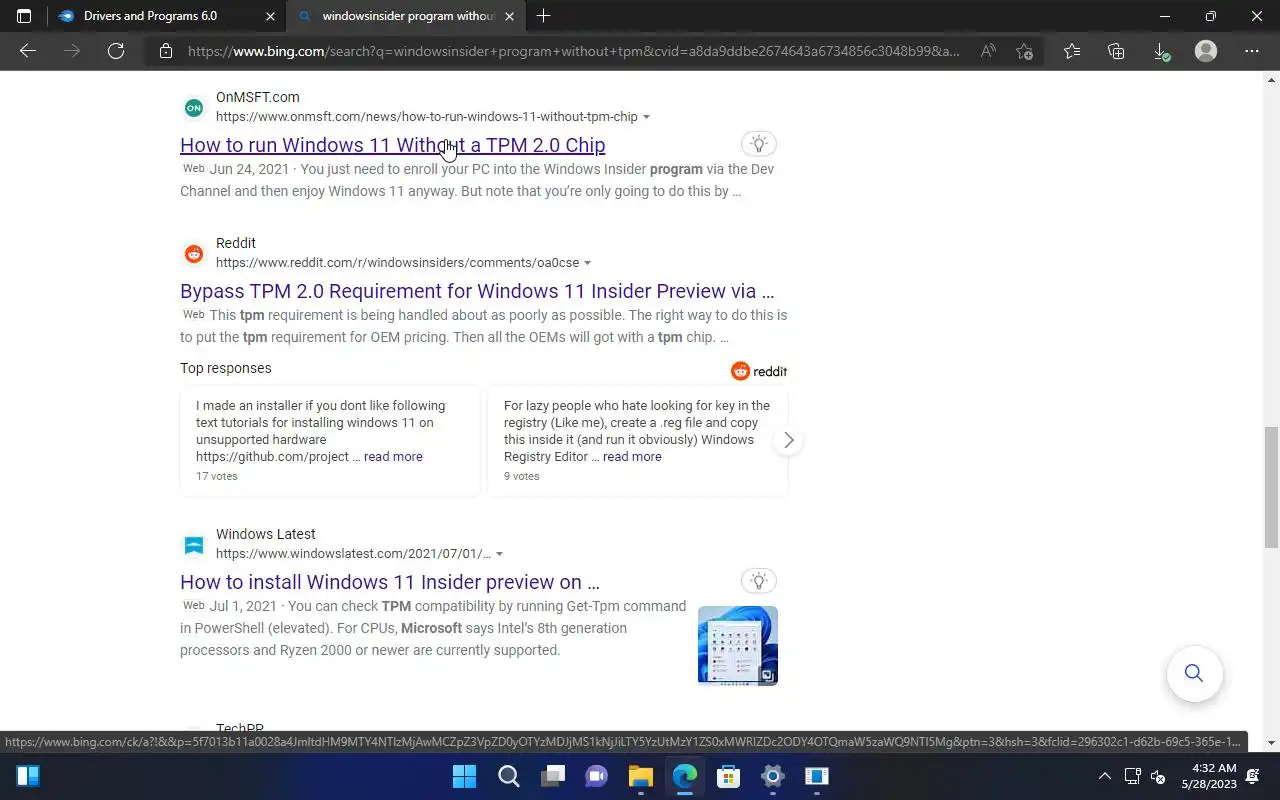Screen dimensions: 1280x800
Task: Open 'How to run Windows 11 Without a TPM 2.0 Chip'
Action: (392, 145)
